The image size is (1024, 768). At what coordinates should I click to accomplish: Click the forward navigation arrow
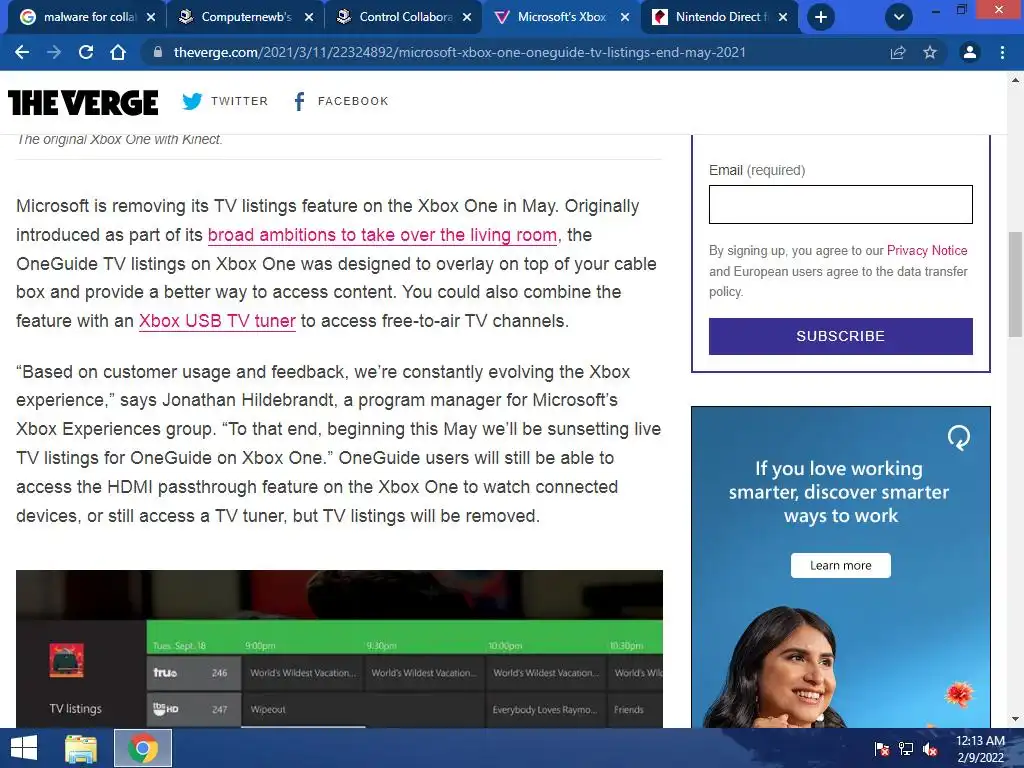[54, 52]
